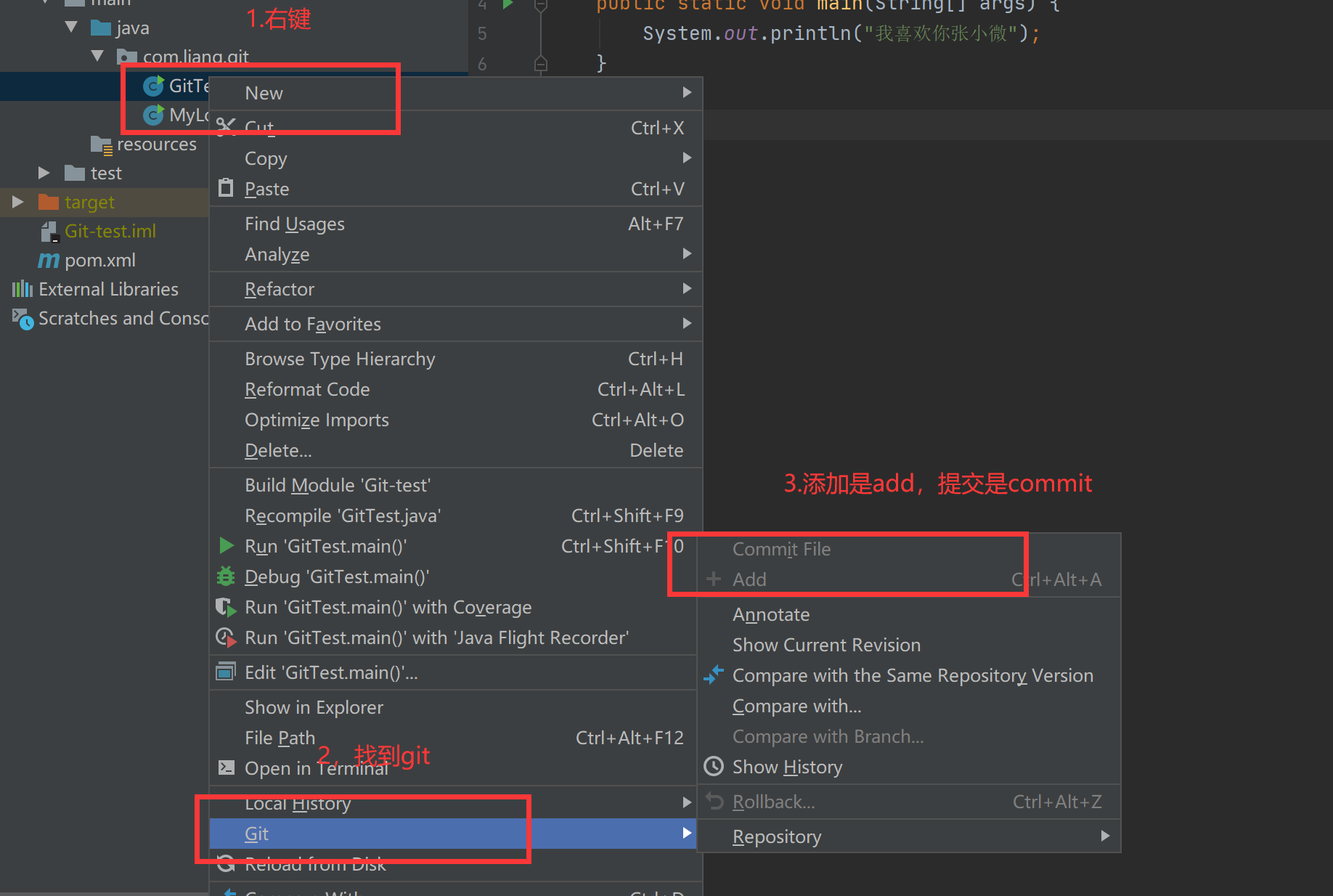Click the Java Flight Recorder run icon
This screenshot has width=1333, height=896.
[226, 638]
